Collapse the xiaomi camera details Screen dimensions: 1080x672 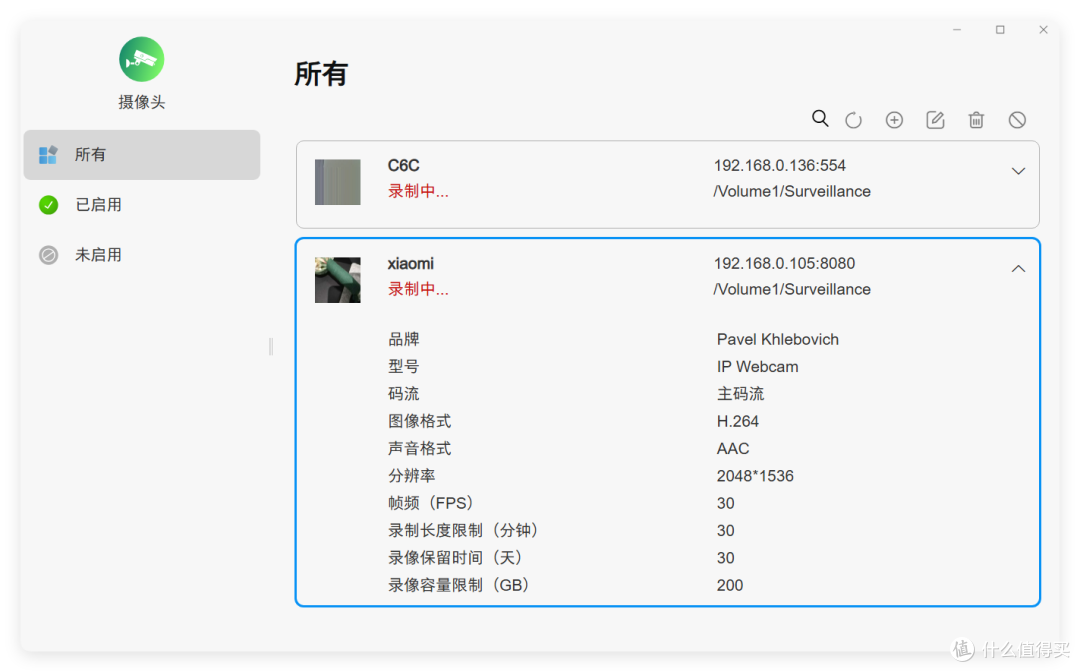pos(1018,269)
